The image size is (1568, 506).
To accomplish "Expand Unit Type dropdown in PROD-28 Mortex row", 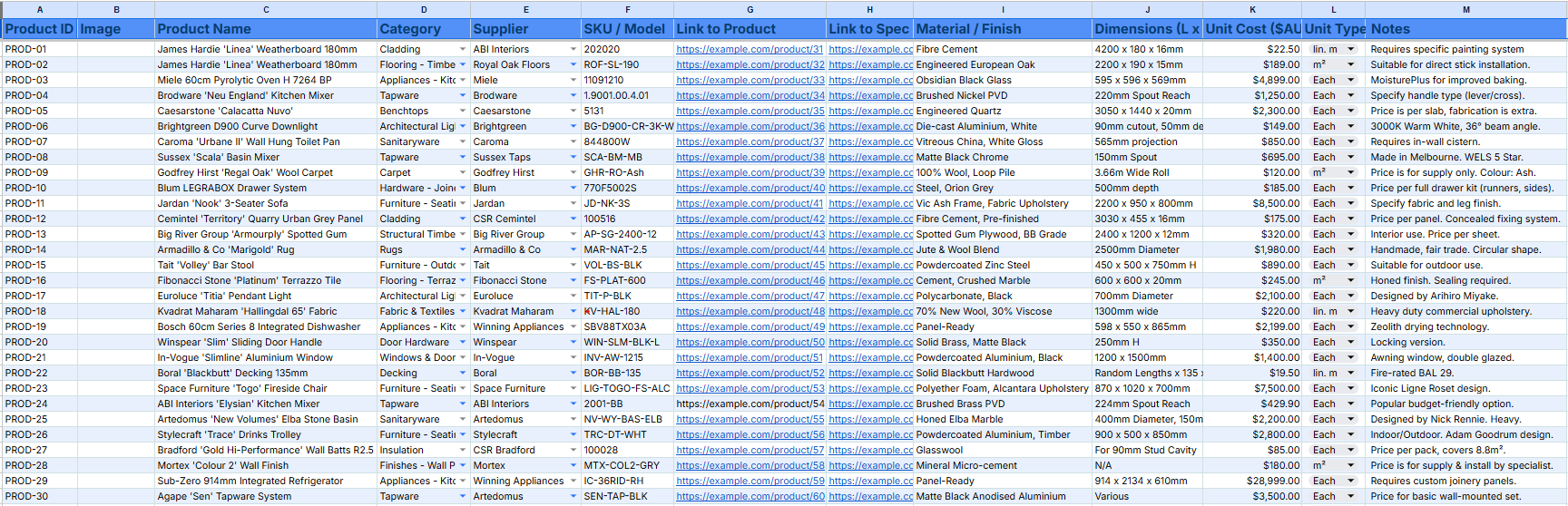I will [1350, 466].
